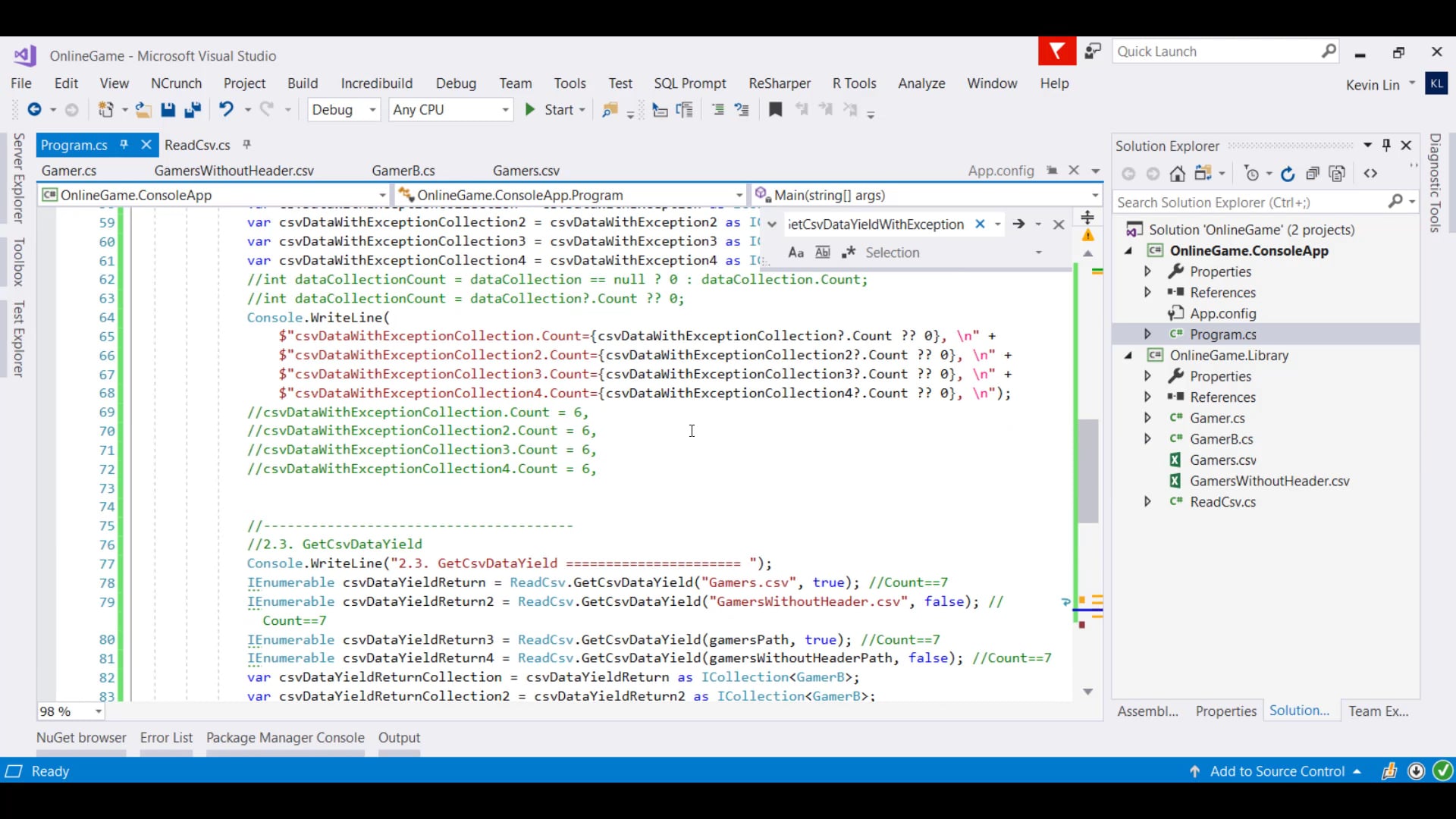Toggle Match Whole Word in find box
The width and height of the screenshot is (1456, 819).
(822, 253)
